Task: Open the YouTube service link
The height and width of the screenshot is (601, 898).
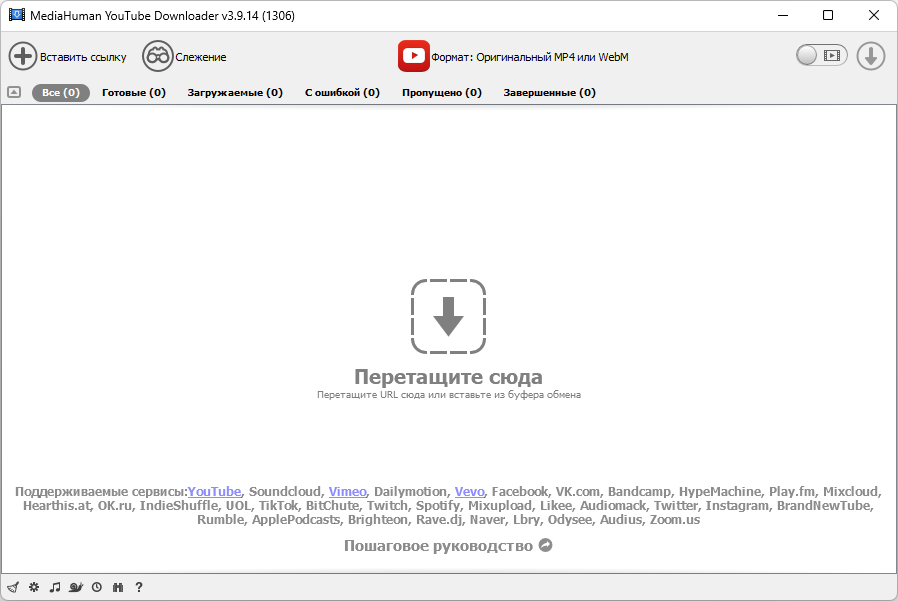Action: tap(214, 492)
